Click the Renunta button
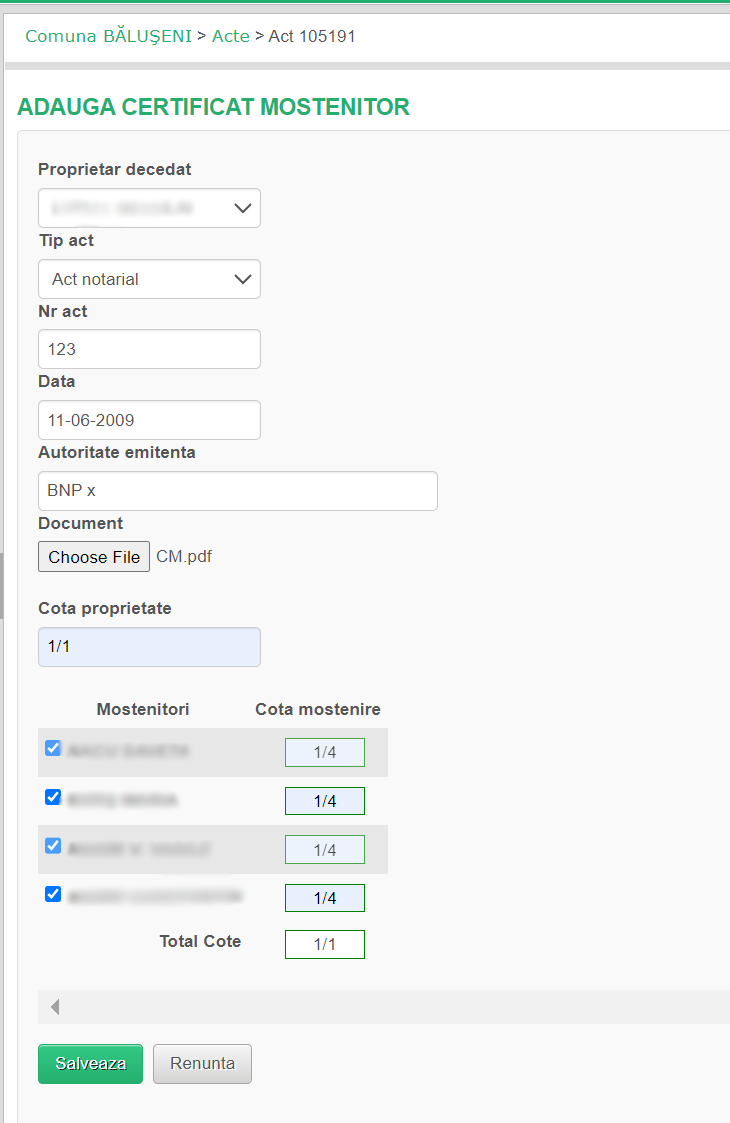Screen dimensions: 730x1123 (x=202, y=1064)
